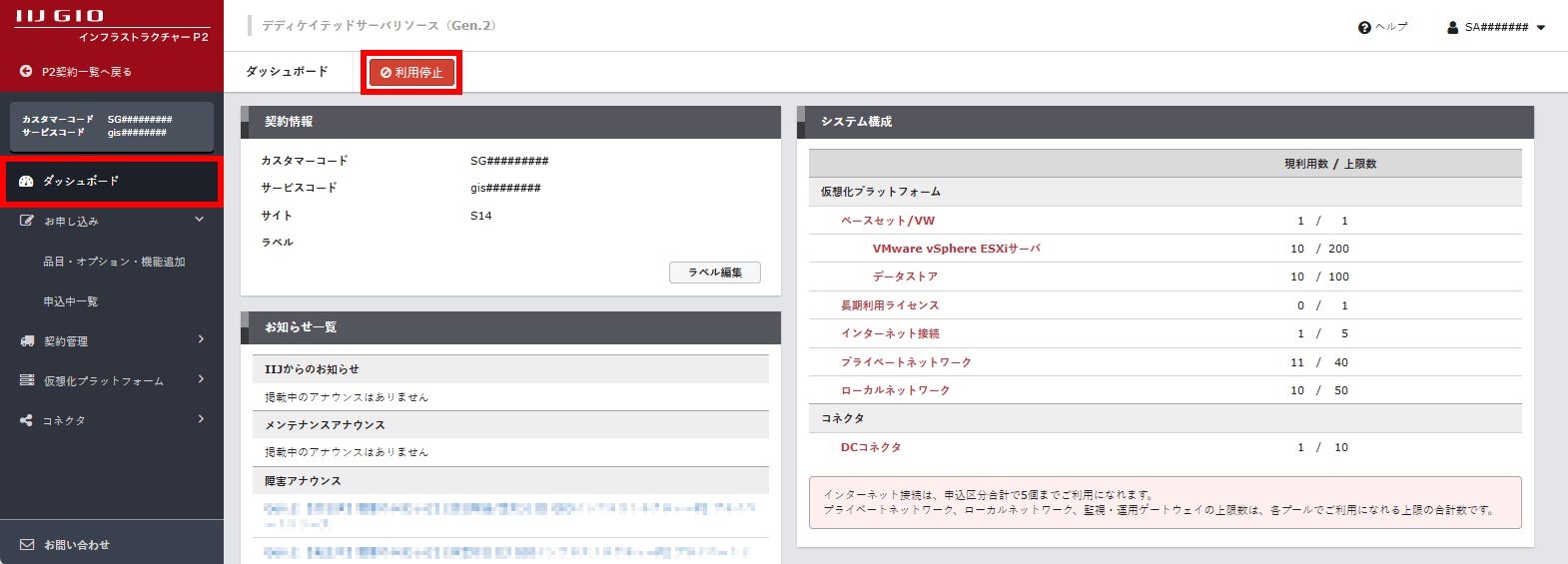Switch to the ダッシュボード tab at top

[287, 72]
